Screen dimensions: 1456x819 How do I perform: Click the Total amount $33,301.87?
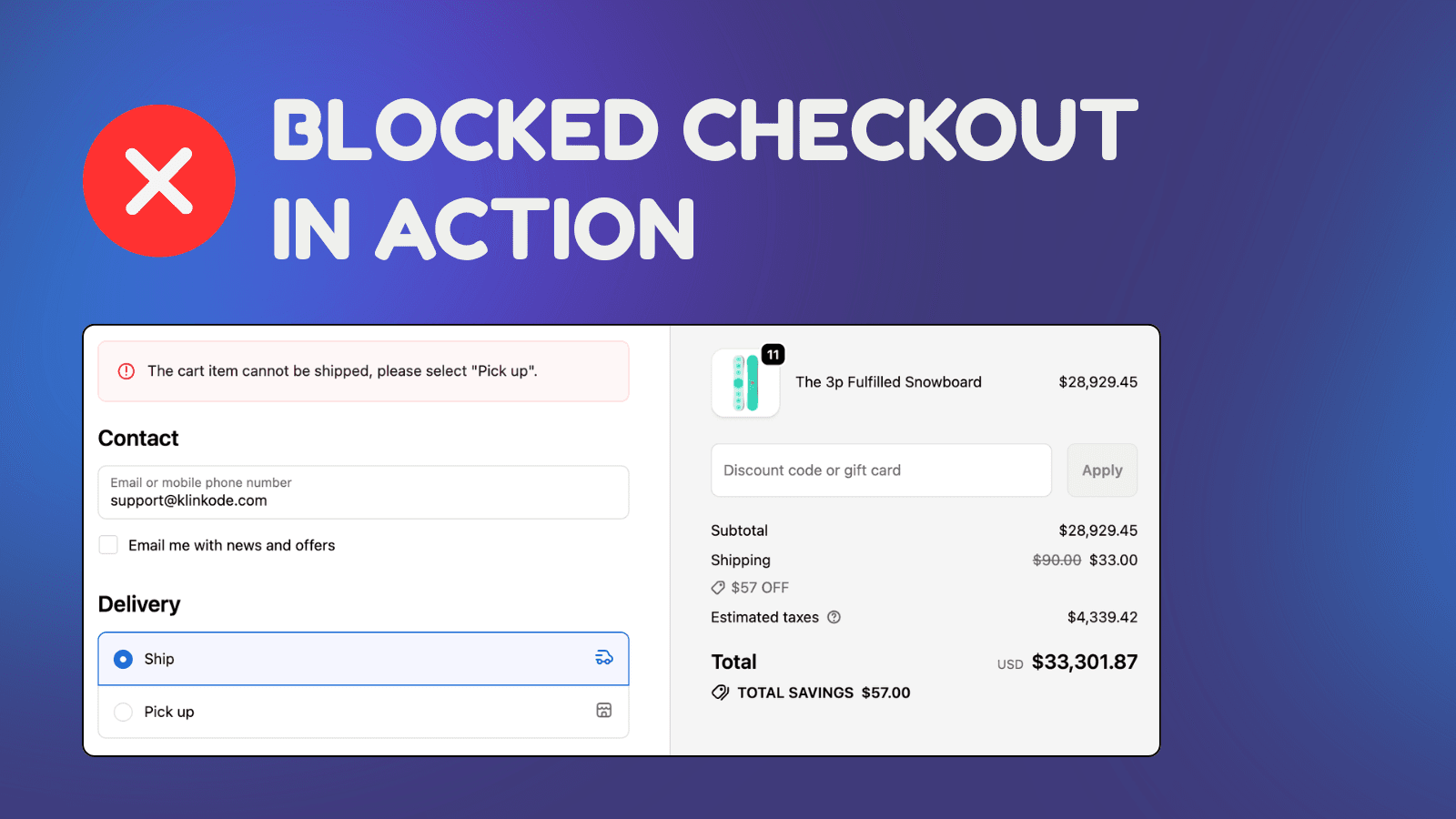point(1084,662)
